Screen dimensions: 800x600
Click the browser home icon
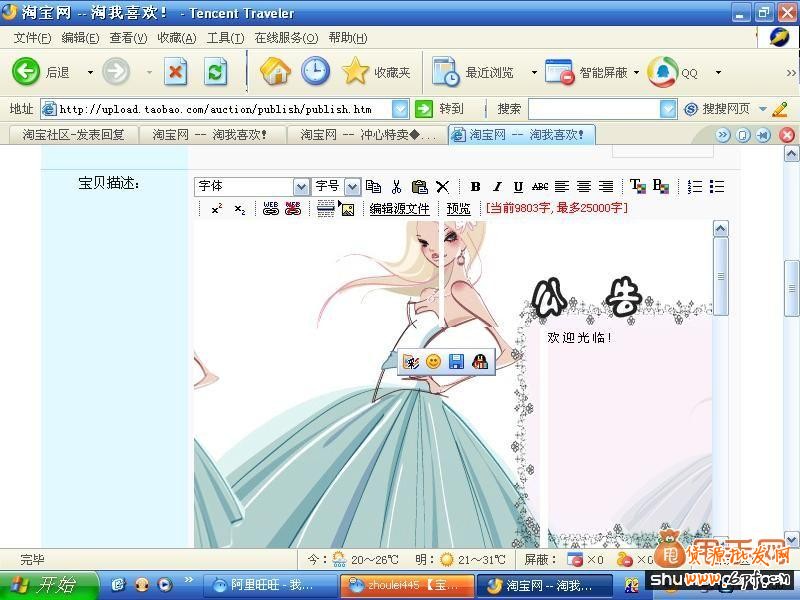[275, 72]
